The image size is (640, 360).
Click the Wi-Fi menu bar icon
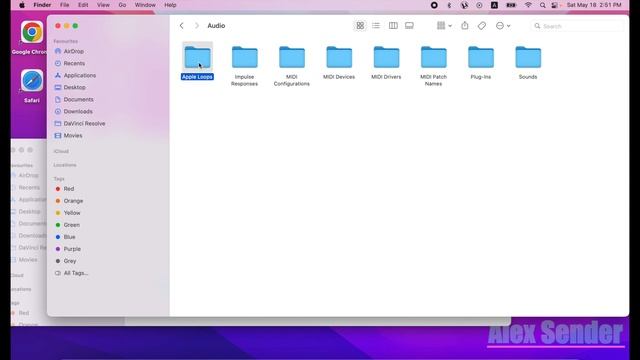point(528,5)
